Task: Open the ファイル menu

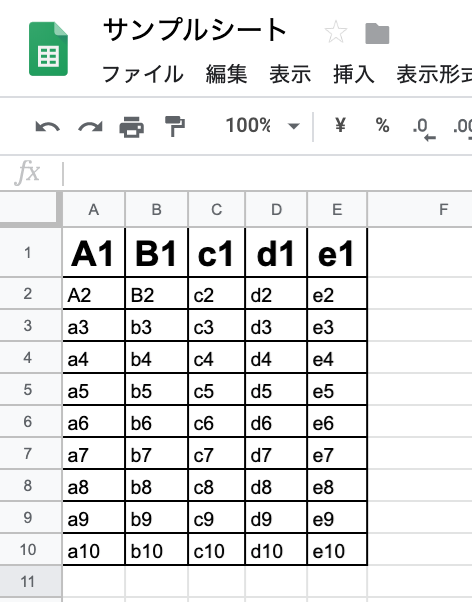Action: tap(143, 74)
